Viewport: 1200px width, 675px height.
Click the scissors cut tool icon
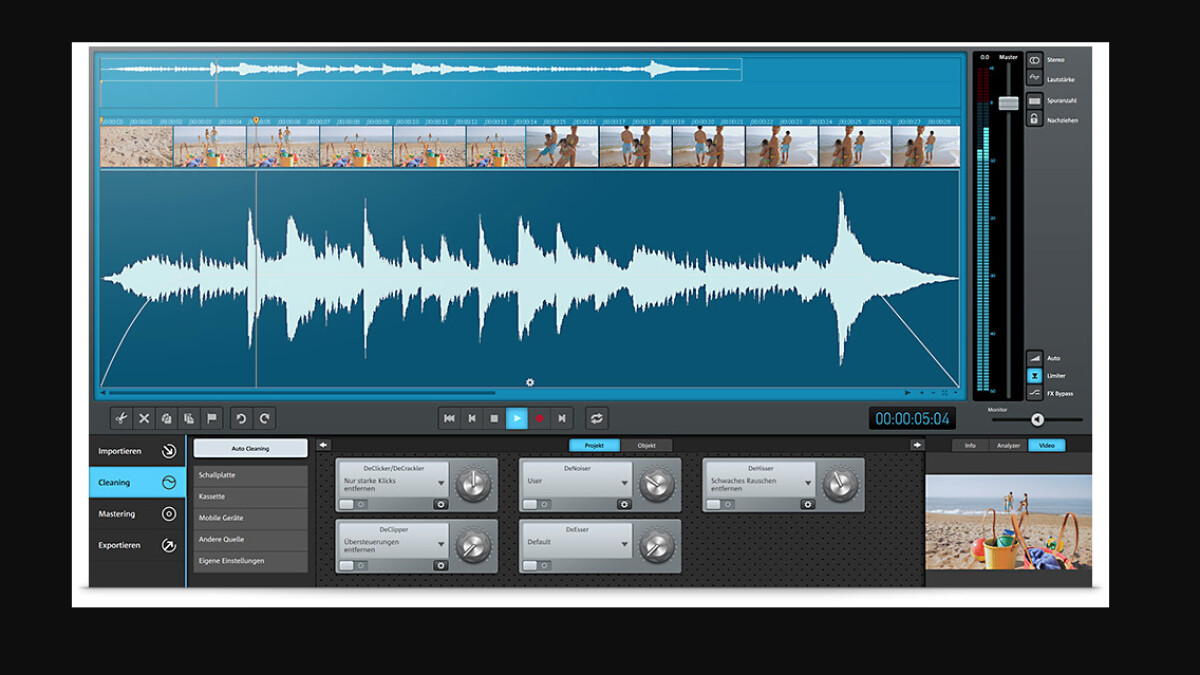(x=121, y=419)
